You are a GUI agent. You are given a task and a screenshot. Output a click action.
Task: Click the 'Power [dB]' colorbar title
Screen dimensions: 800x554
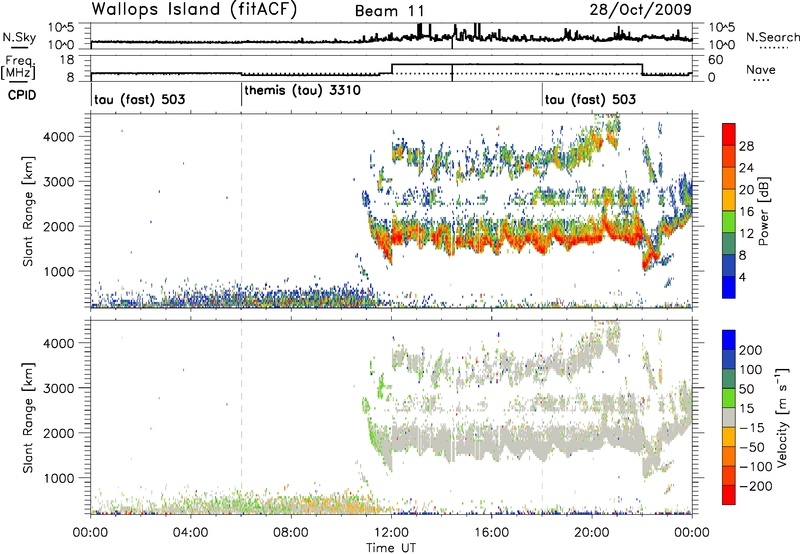tap(764, 211)
